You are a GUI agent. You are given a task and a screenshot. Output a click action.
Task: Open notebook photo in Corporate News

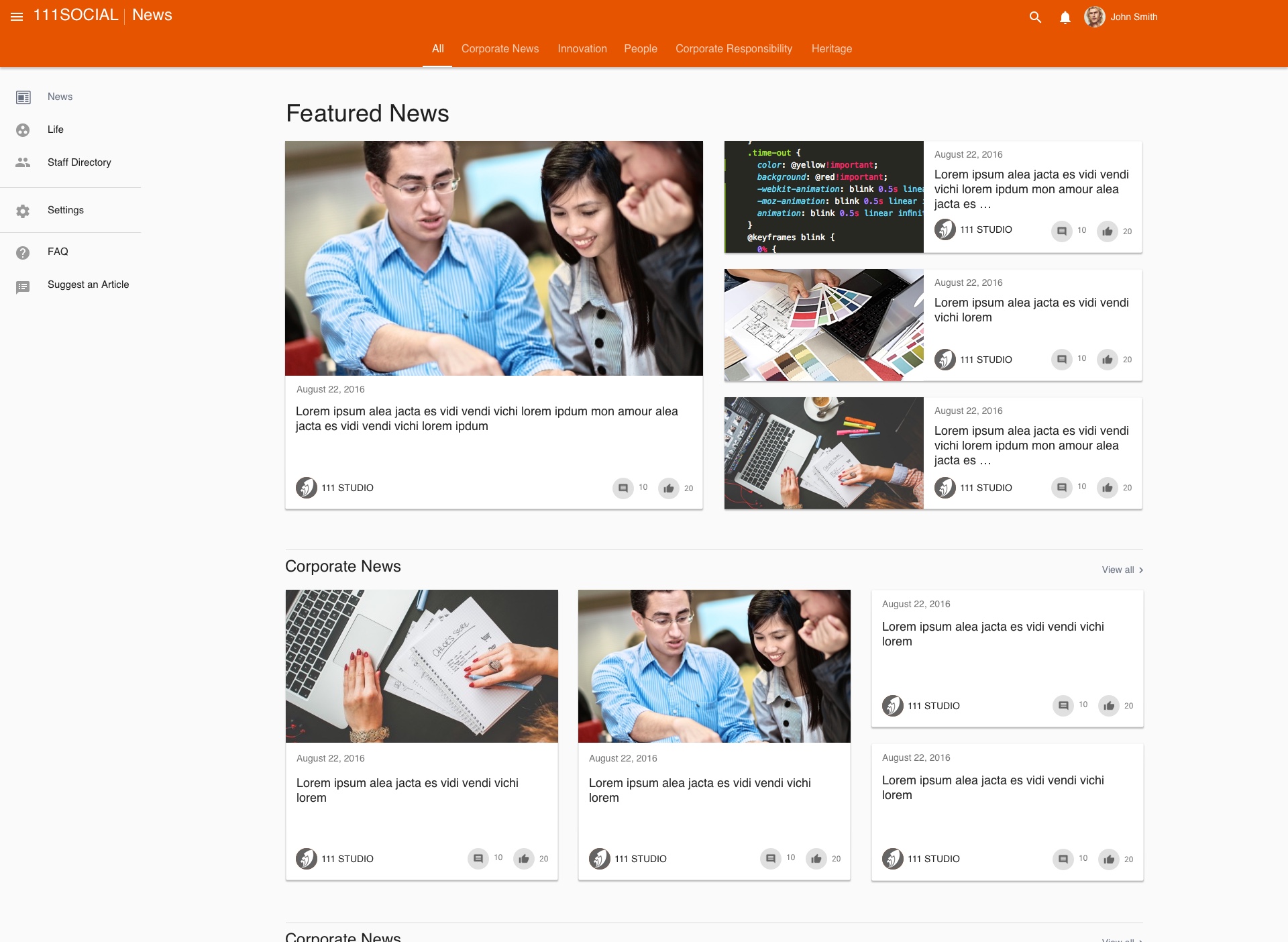point(422,666)
